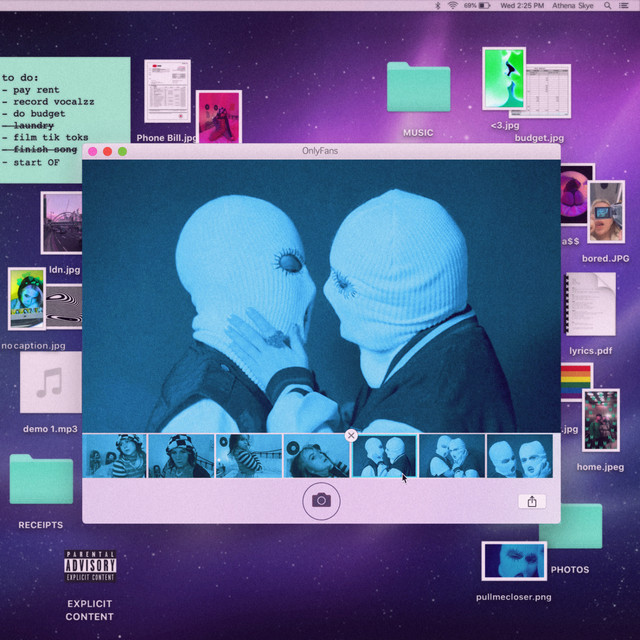This screenshot has height=640, width=640.
Task: Select the nocaption.jpg portrait photo
Action: tap(27, 299)
